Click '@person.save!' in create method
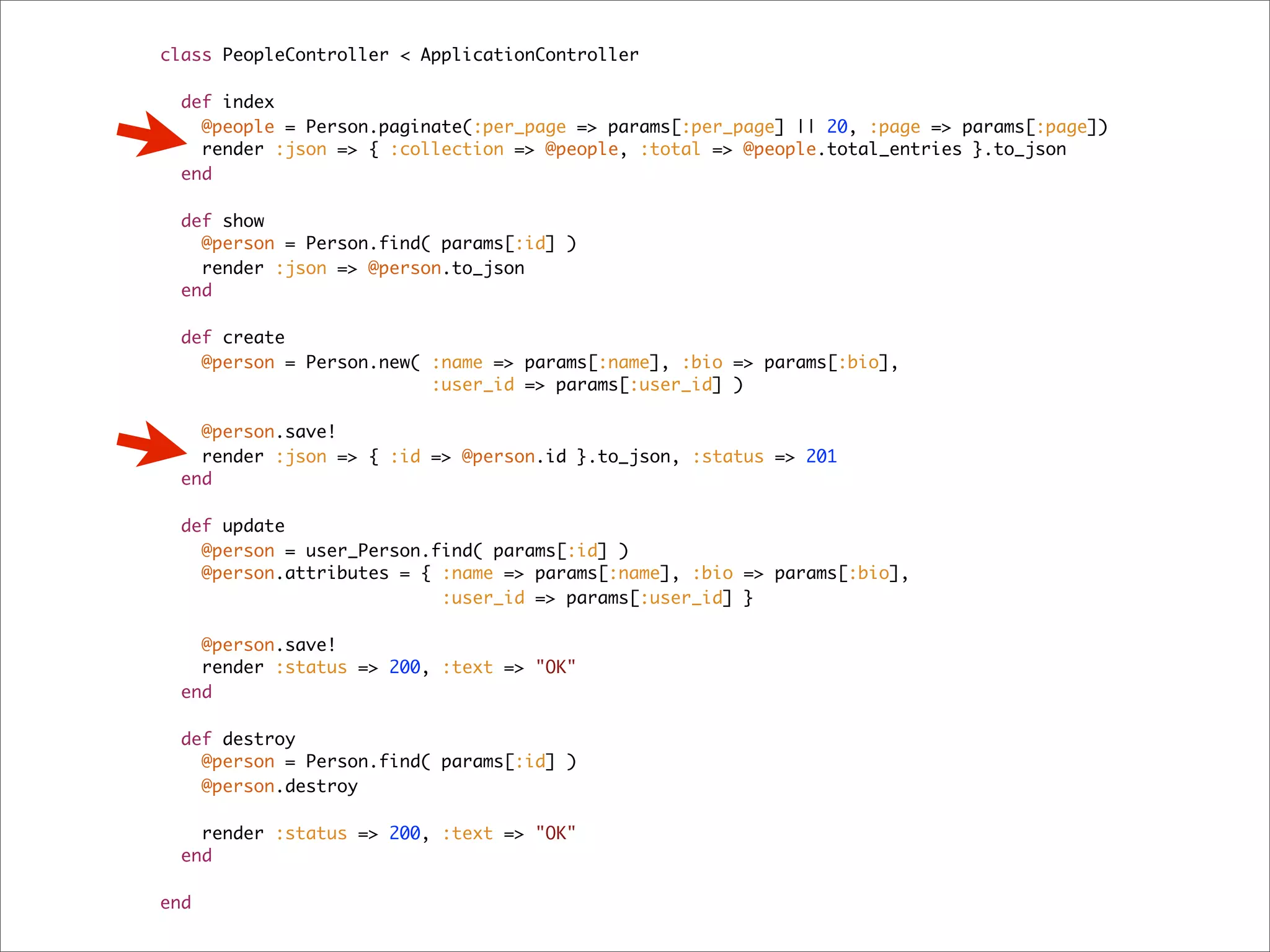The width and height of the screenshot is (1270, 952). tap(269, 431)
